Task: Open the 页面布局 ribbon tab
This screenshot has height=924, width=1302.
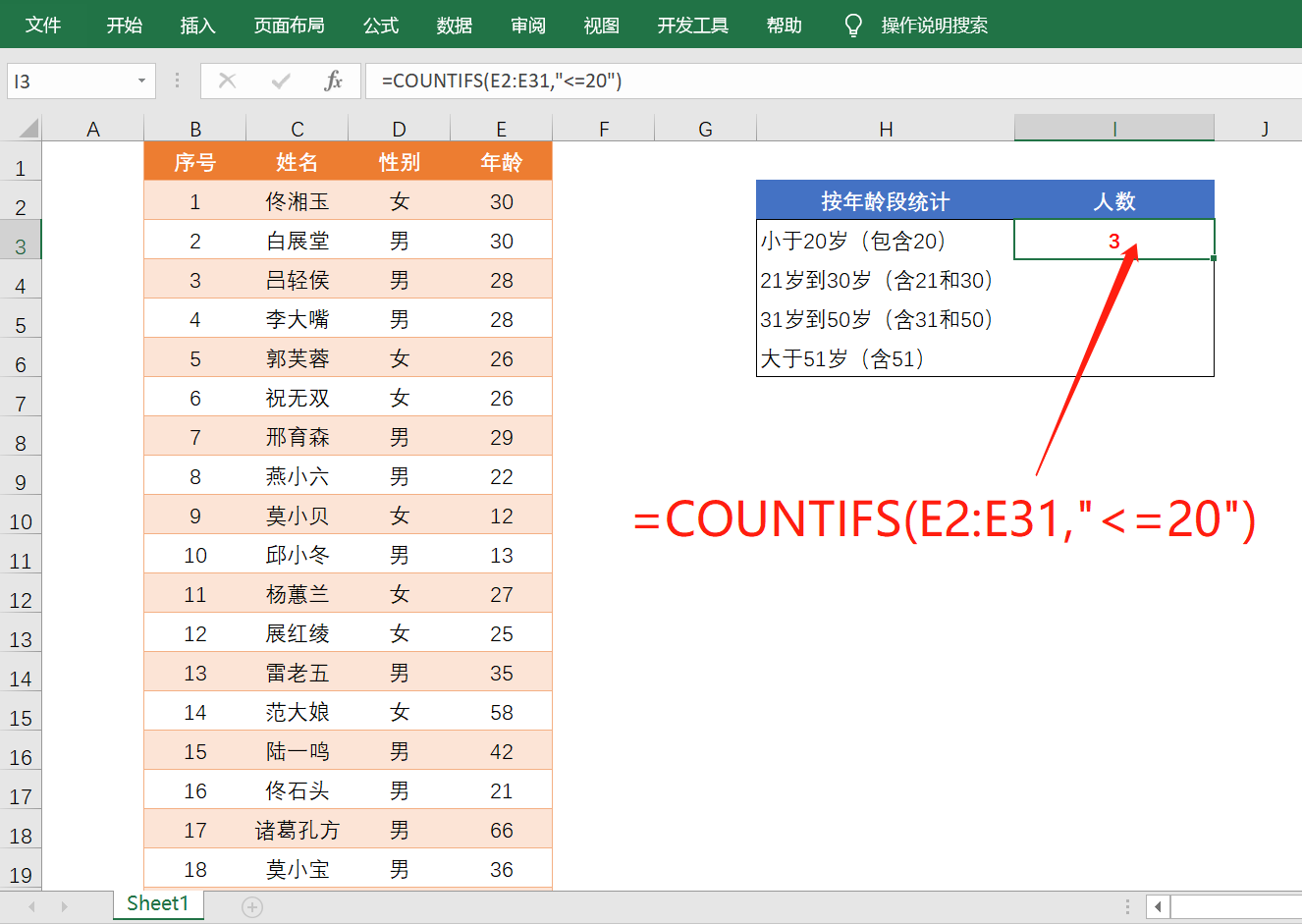Action: point(289,26)
